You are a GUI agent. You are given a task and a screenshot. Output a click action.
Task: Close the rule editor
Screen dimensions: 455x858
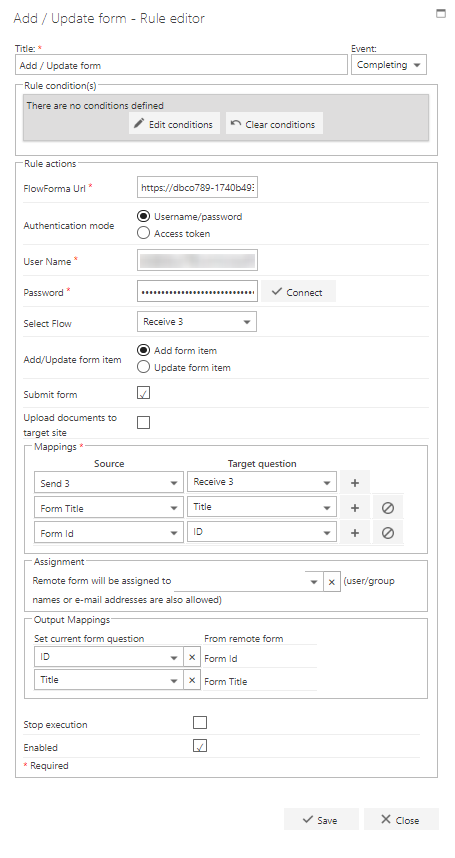pyautogui.click(x=401, y=820)
